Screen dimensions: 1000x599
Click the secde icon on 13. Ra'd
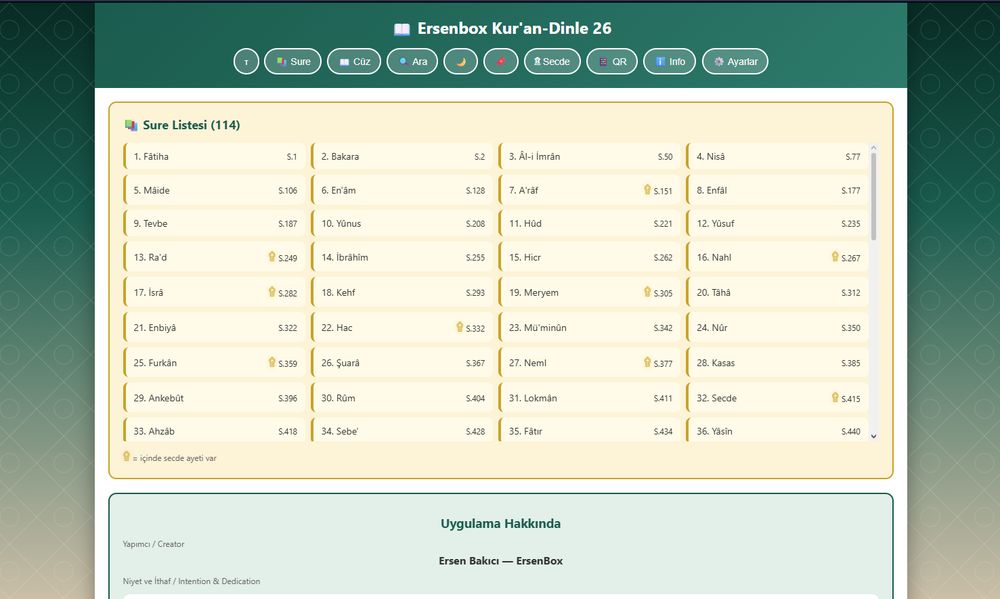click(272, 256)
